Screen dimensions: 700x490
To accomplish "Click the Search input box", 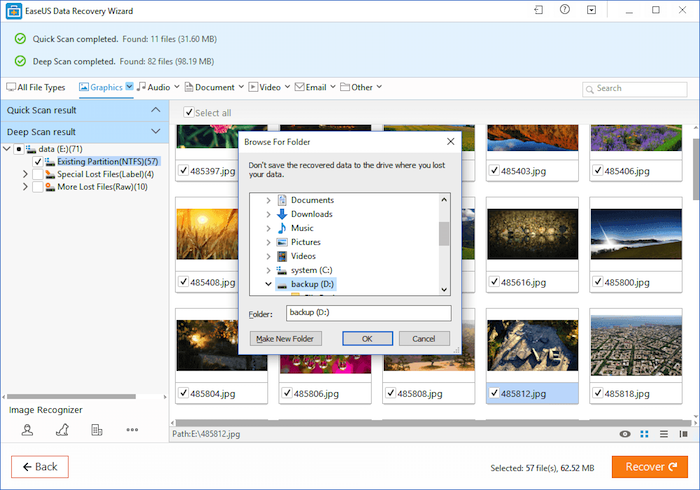I will [x=634, y=89].
